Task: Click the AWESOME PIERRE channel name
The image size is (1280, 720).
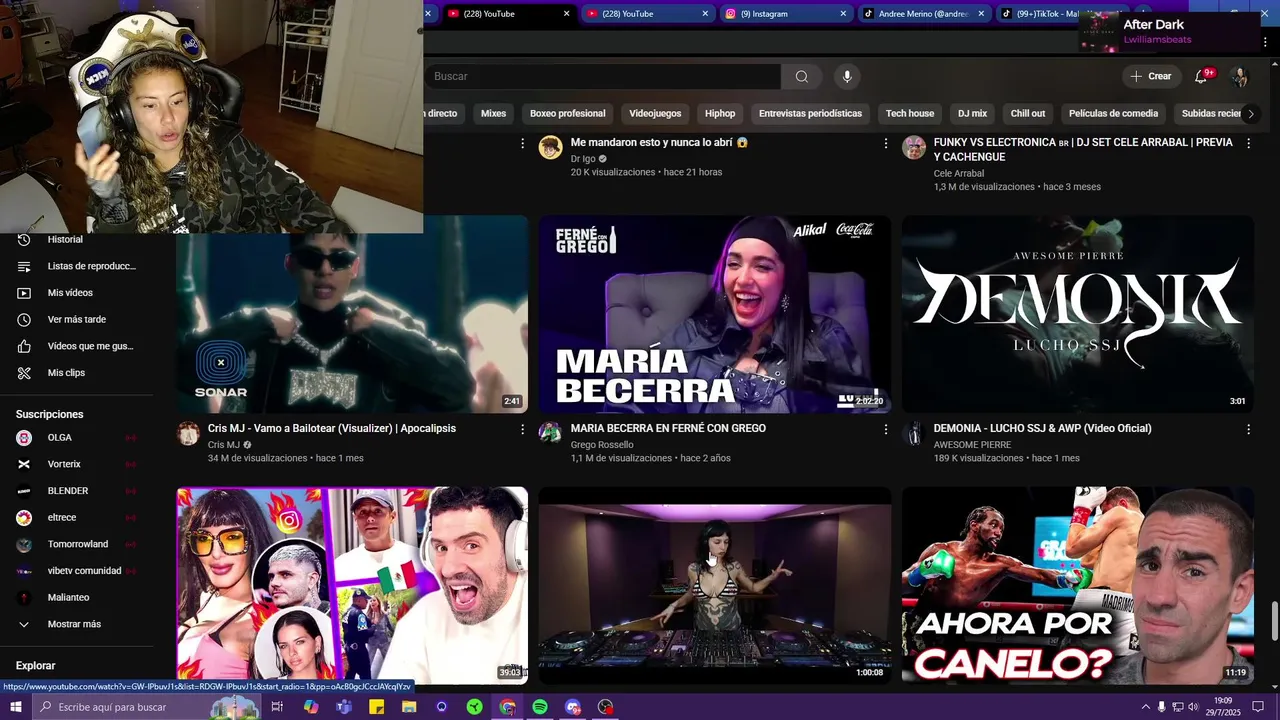Action: (x=972, y=445)
